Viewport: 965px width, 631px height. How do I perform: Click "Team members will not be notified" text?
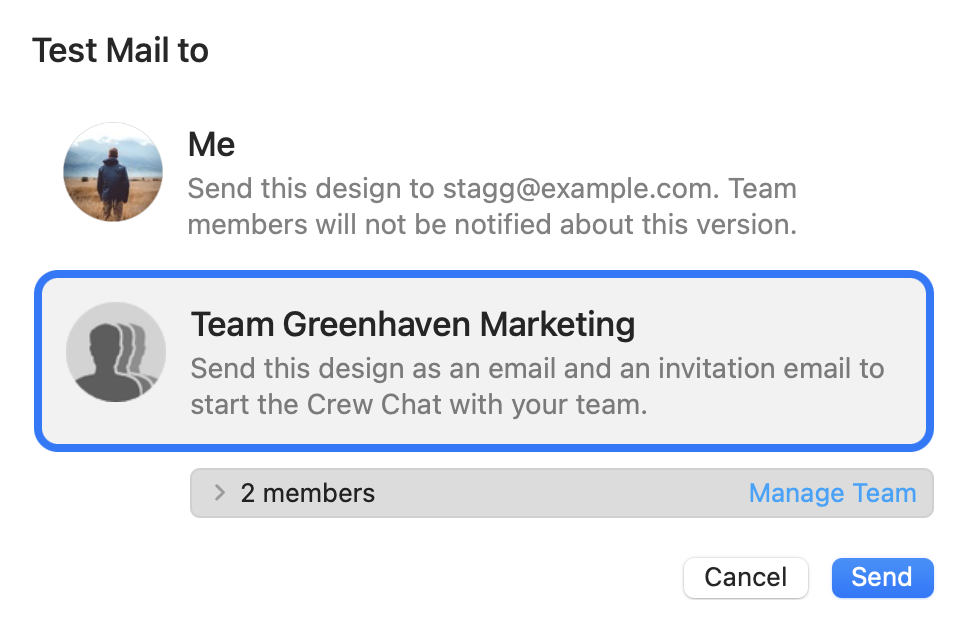[492, 225]
